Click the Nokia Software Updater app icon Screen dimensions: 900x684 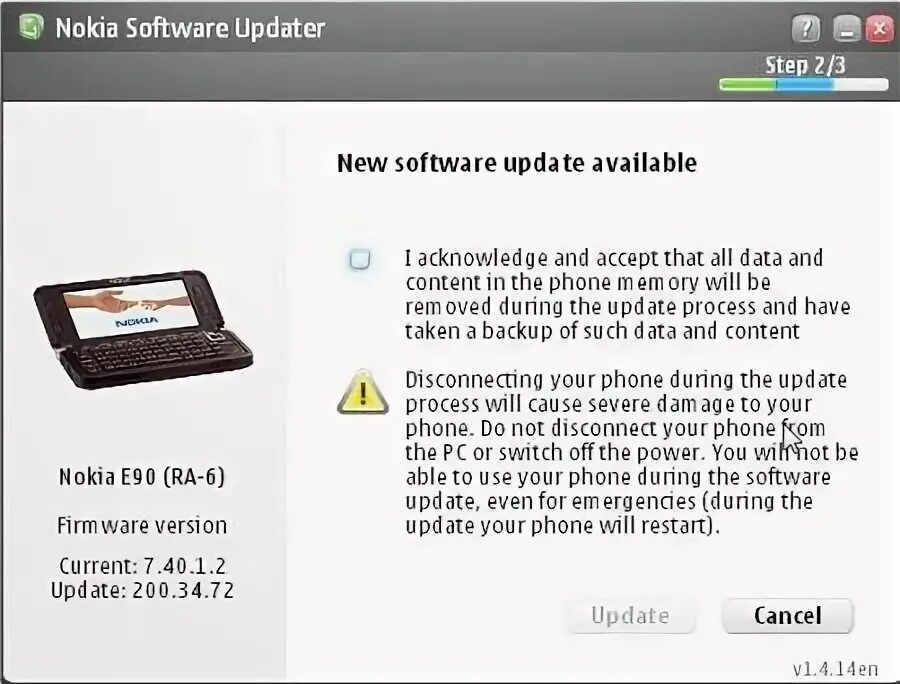click(31, 26)
